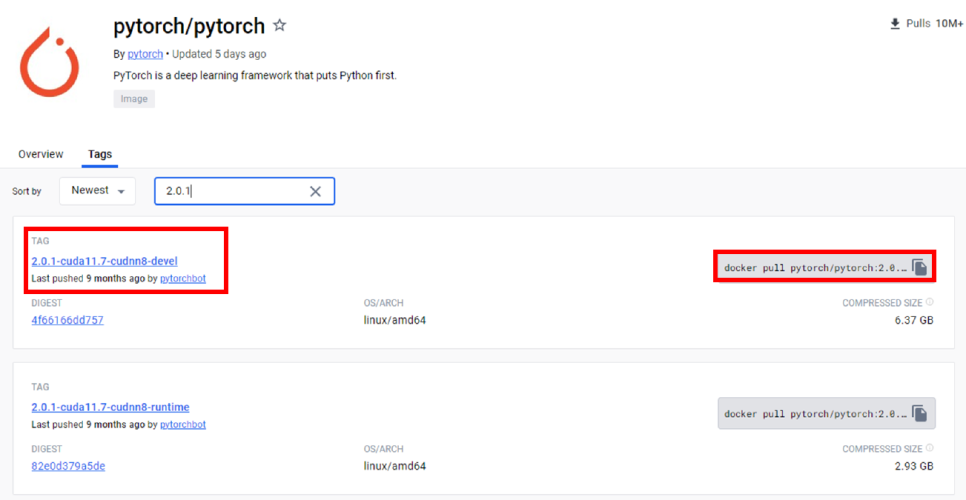Viewport: 966px width, 500px height.
Task: Open tag 2.0.1-cuda11.7-cudnn8-devel
Action: coord(105,261)
